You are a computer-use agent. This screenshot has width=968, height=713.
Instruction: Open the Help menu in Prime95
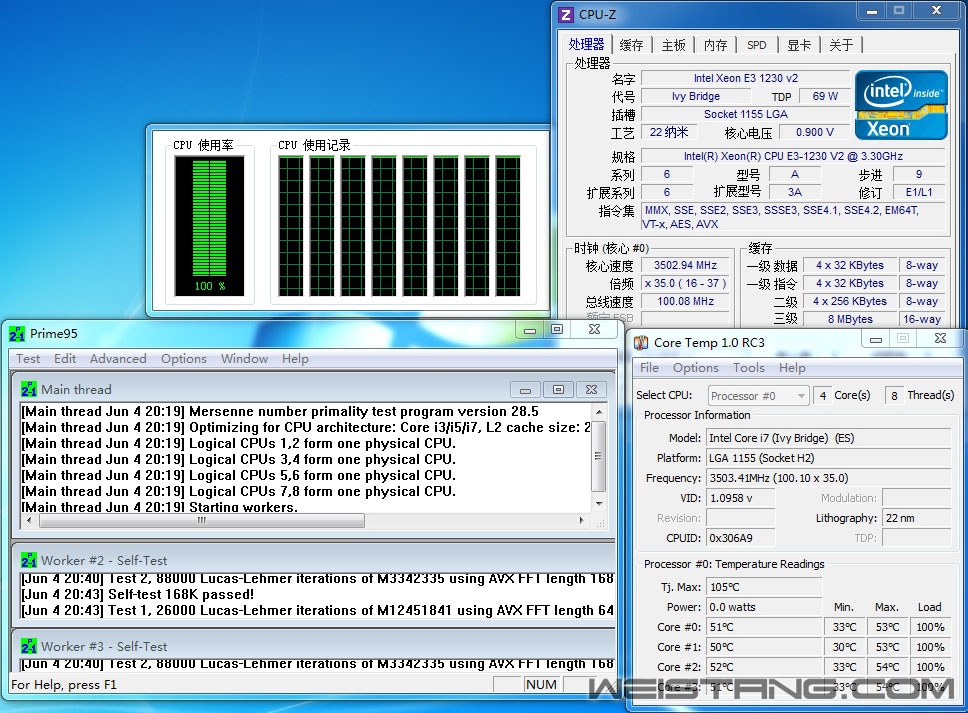[295, 359]
